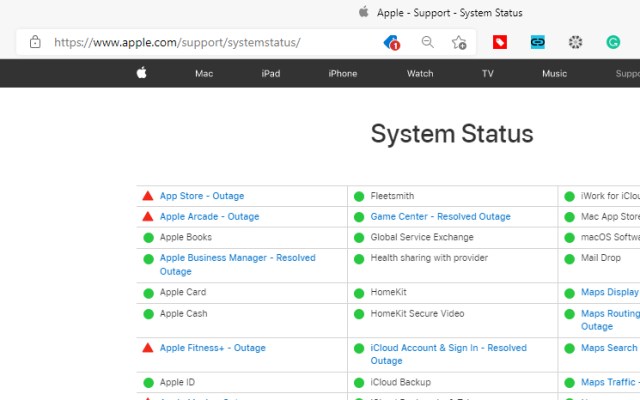
Task: Click green status dot beside Fleetsmith
Action: click(x=359, y=196)
